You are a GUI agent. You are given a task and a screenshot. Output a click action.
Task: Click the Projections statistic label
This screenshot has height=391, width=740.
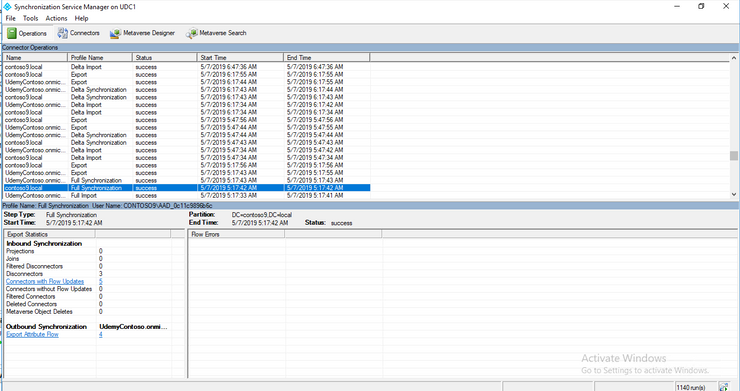tap(20, 251)
